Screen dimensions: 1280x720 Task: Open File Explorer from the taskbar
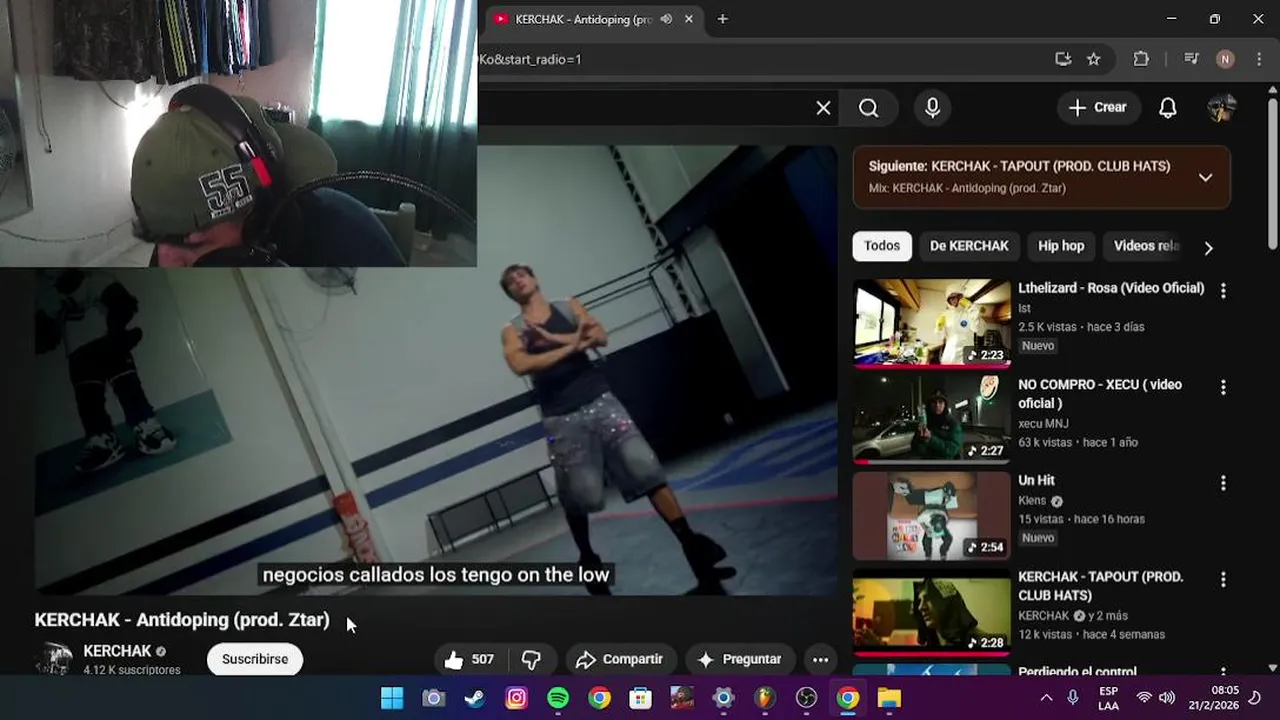pyautogui.click(x=889, y=698)
